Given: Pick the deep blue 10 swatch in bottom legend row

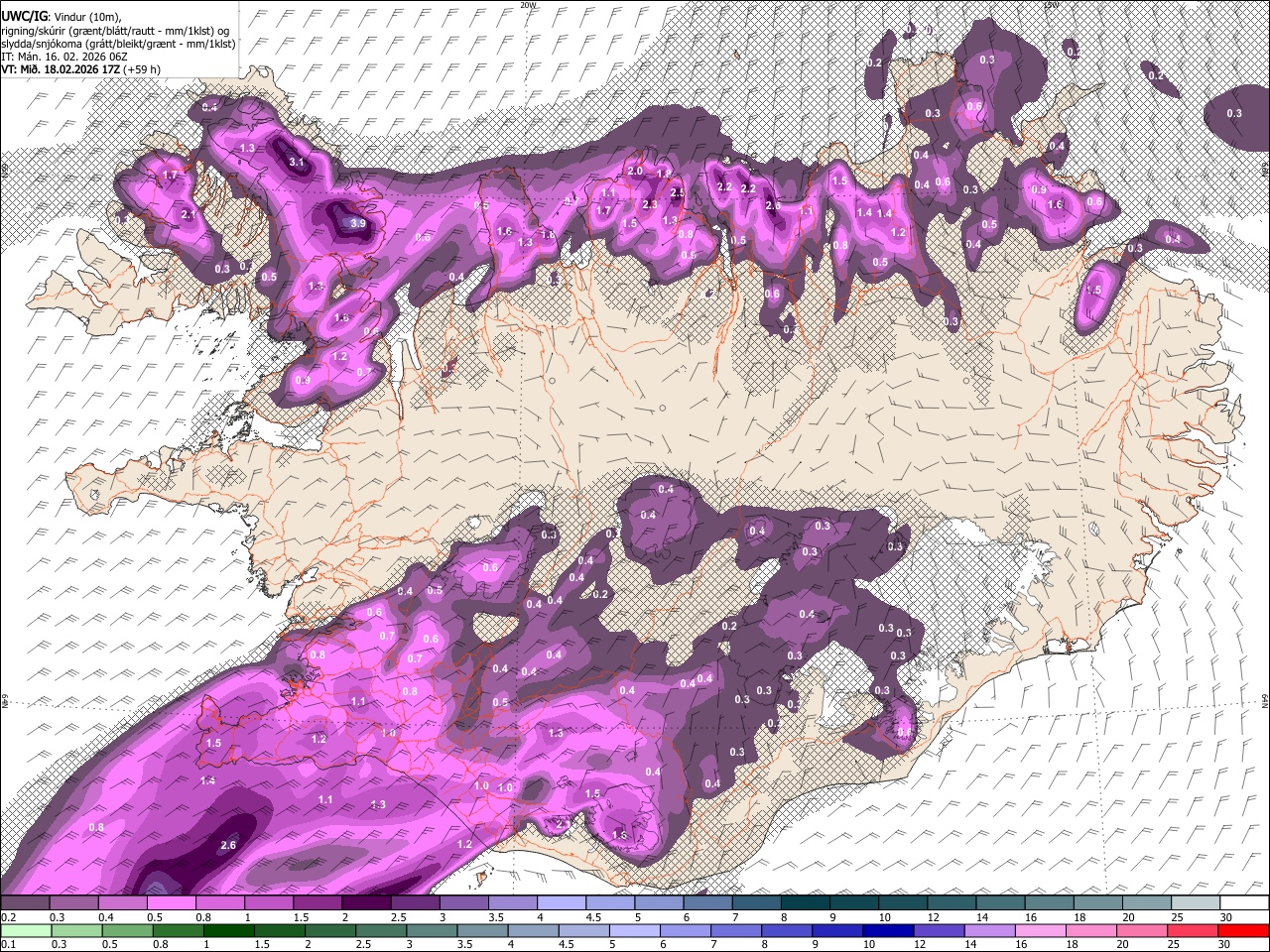Looking at the screenshot, I should [889, 931].
